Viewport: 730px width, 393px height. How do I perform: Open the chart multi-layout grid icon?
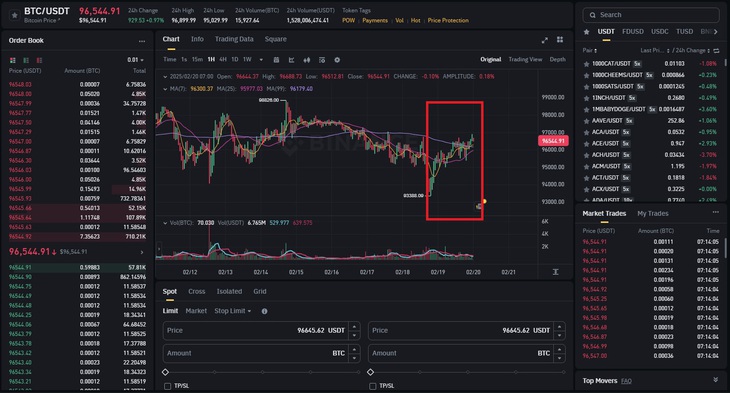560,40
